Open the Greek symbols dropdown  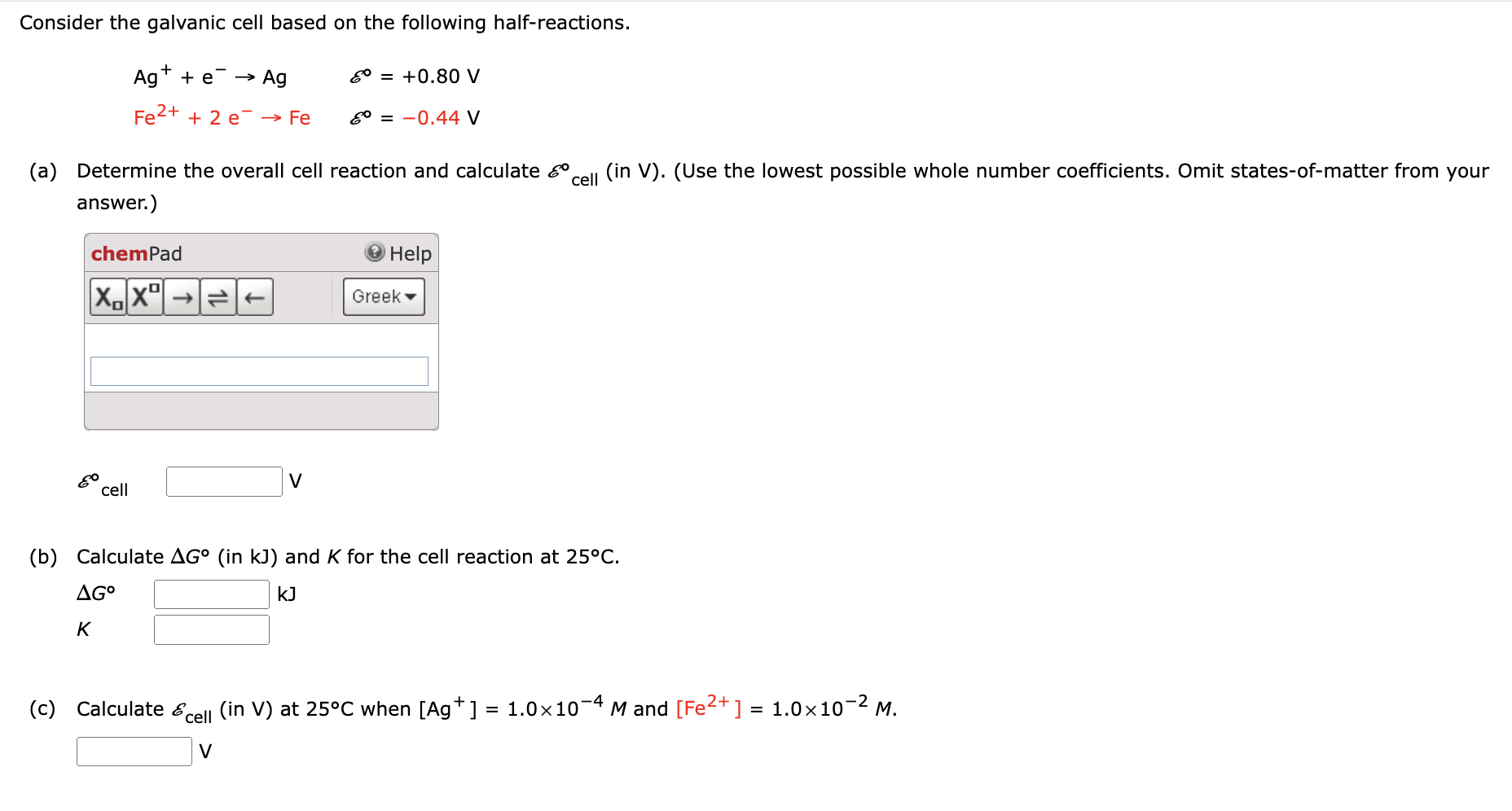pos(383,296)
